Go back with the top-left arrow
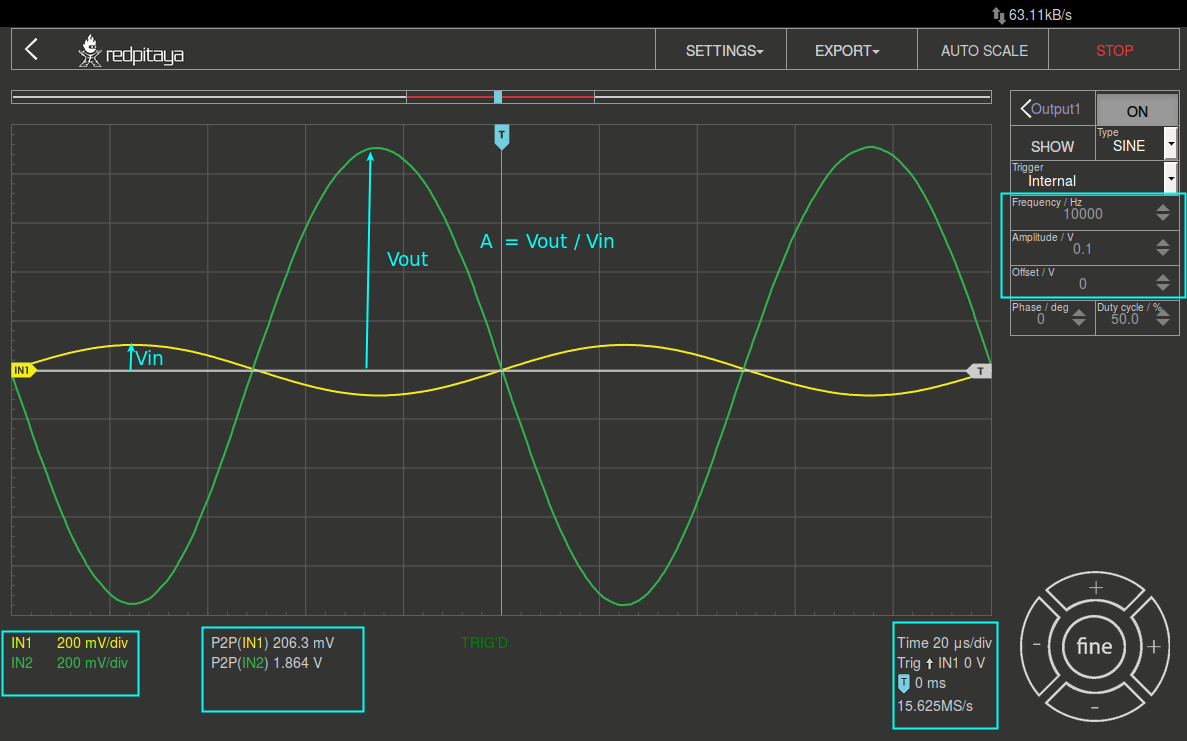The image size is (1187, 741). point(31,49)
